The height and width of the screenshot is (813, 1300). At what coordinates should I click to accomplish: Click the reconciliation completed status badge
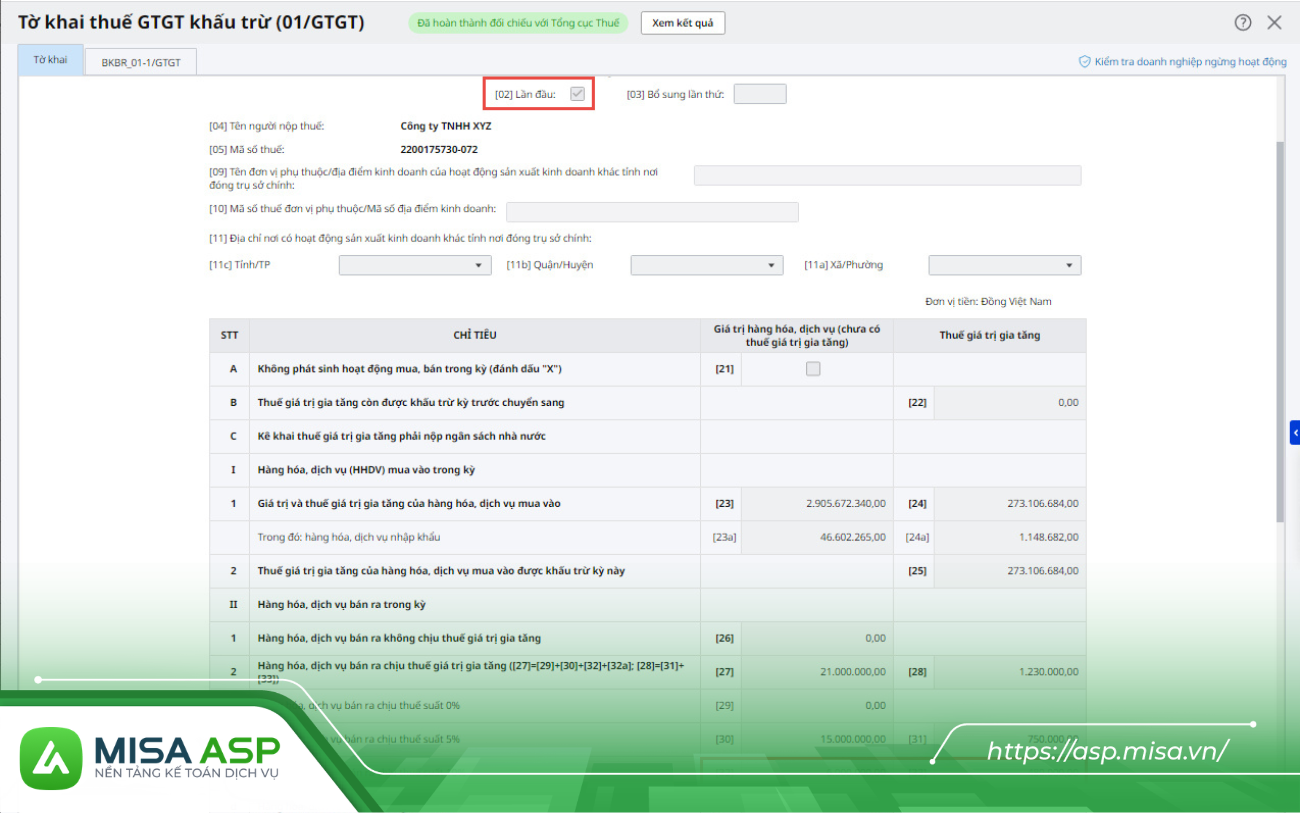(518, 23)
